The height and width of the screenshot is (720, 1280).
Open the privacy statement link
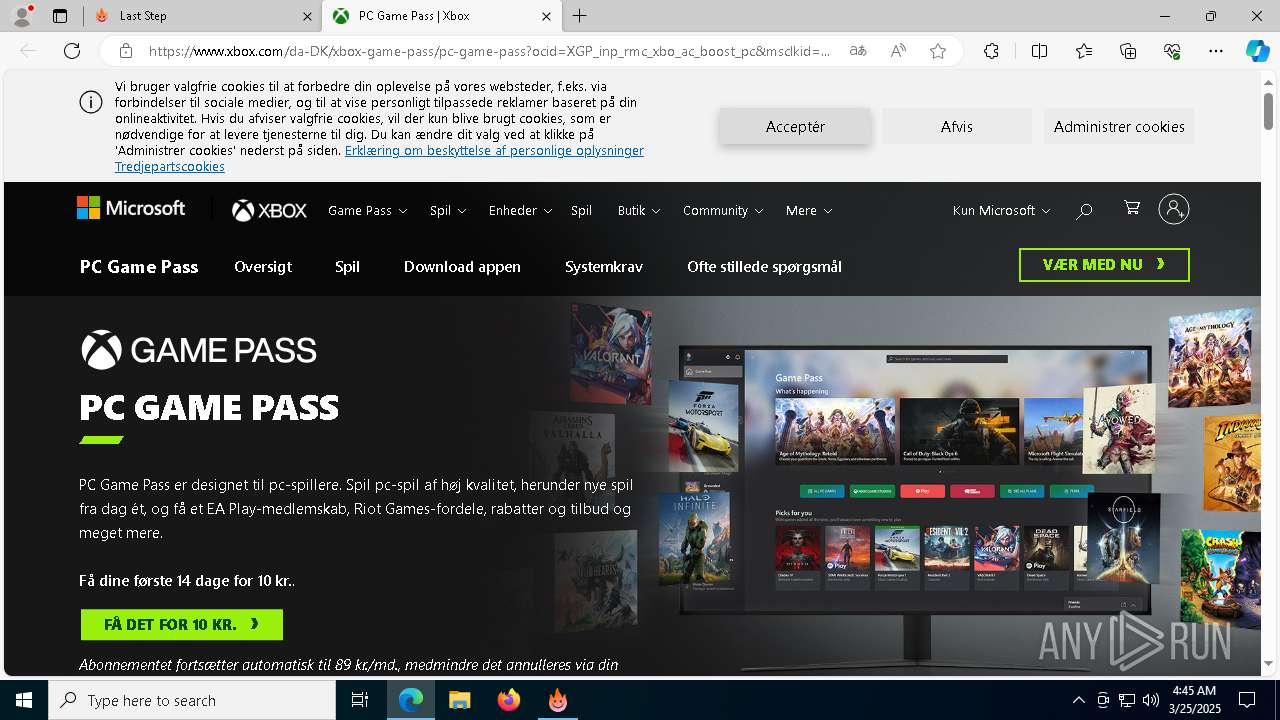point(494,150)
